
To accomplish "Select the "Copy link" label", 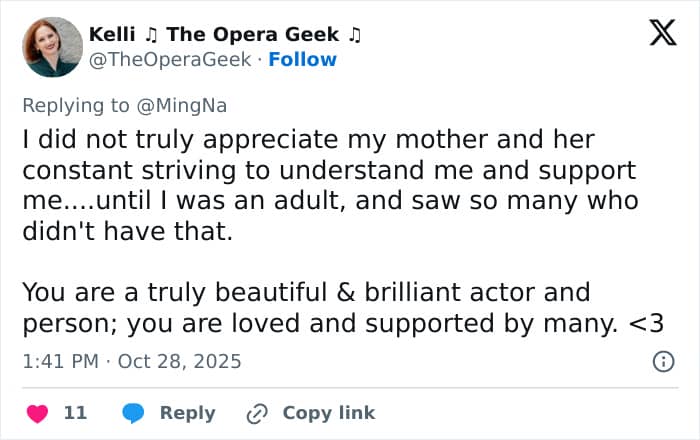I will [x=328, y=413].
